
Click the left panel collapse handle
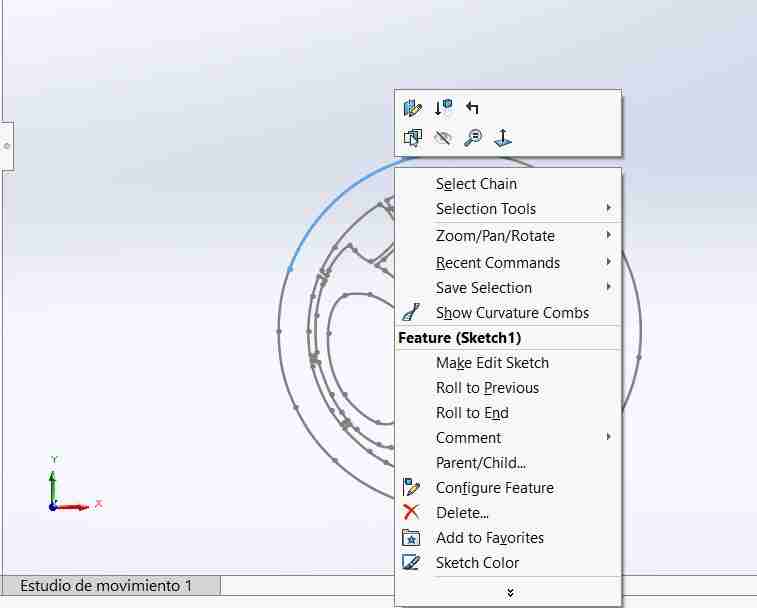[x=7, y=146]
